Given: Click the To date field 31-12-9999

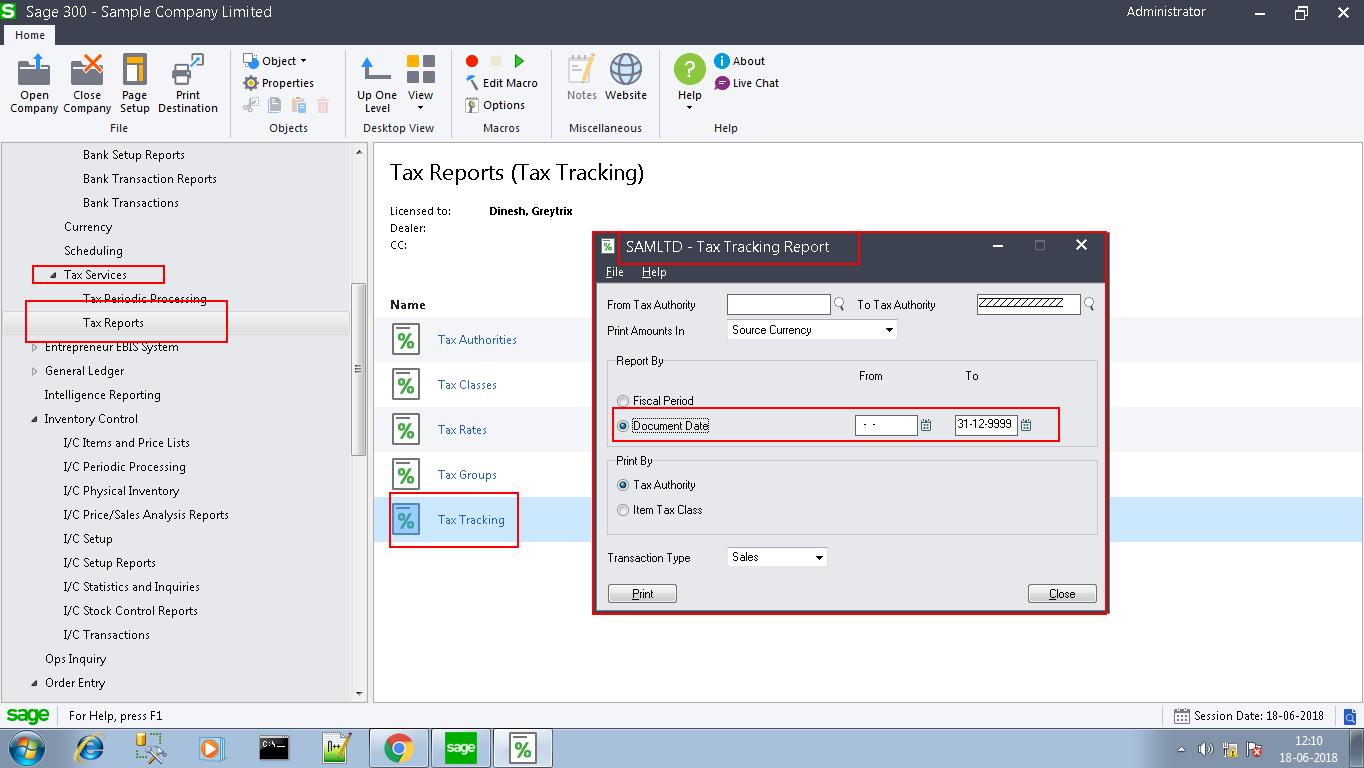Looking at the screenshot, I should tap(986, 425).
